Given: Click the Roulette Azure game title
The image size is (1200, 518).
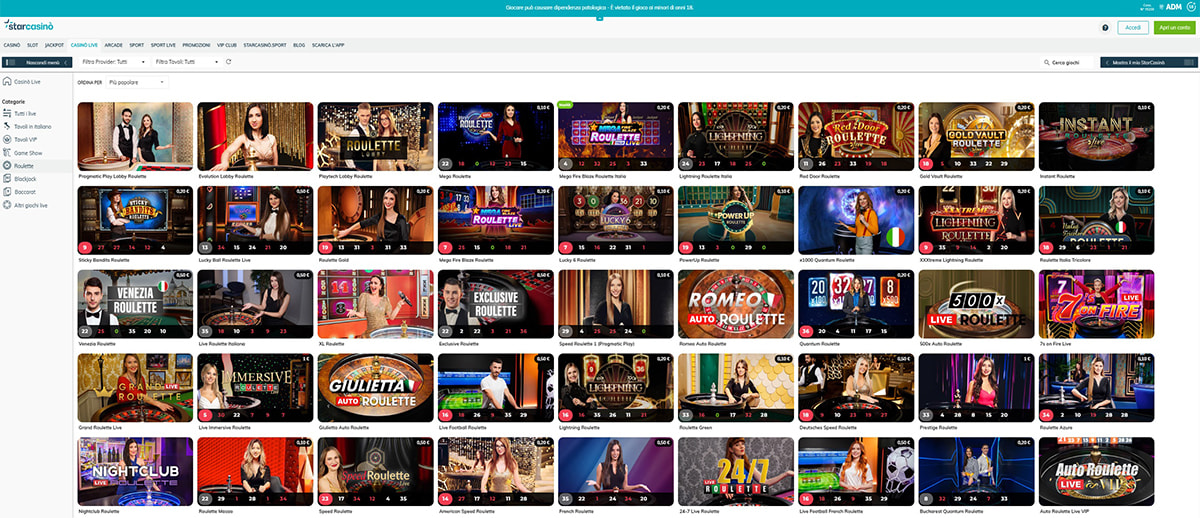Looking at the screenshot, I should [1054, 427].
